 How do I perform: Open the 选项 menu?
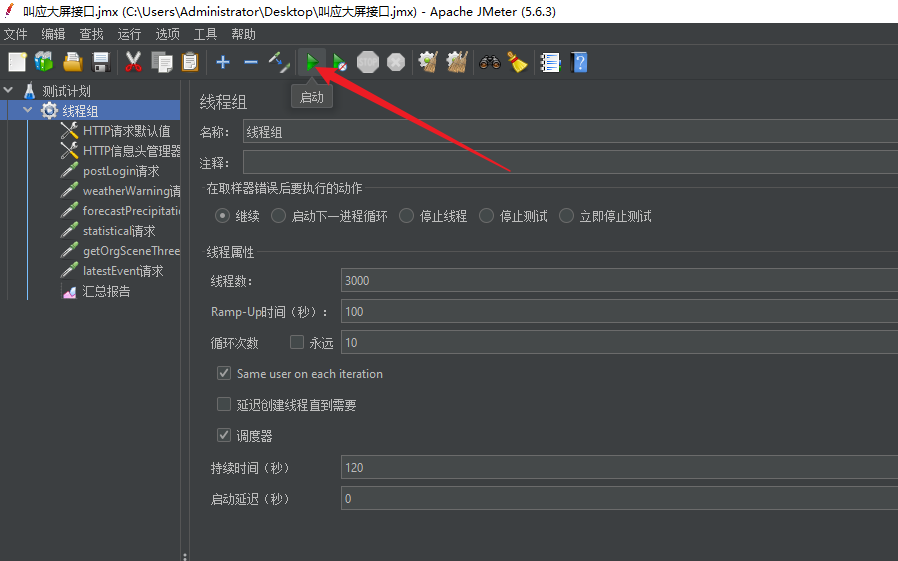pyautogui.click(x=167, y=34)
